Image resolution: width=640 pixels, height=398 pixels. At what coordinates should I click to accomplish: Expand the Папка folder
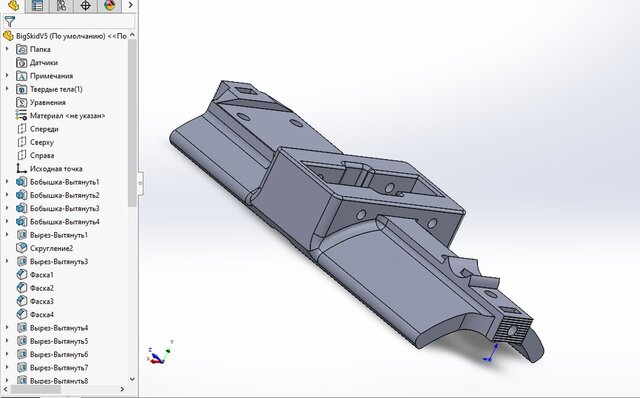(x=7, y=49)
